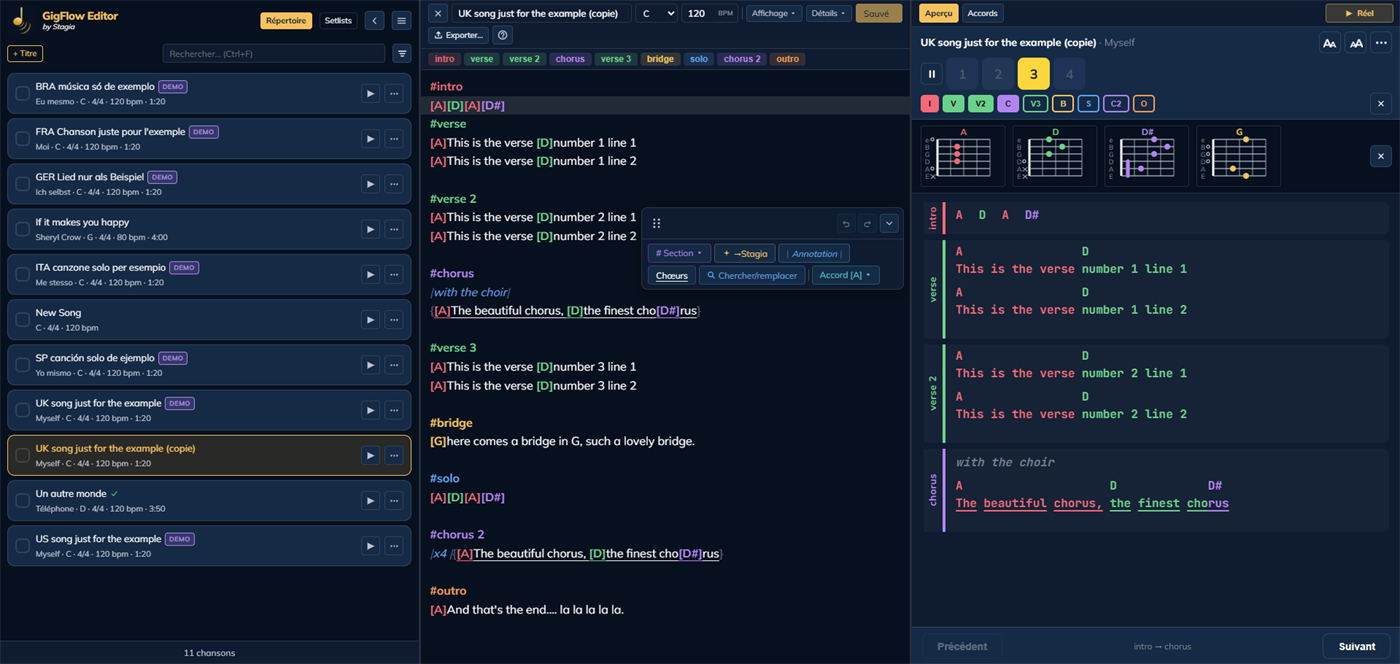Image resolution: width=1400 pixels, height=664 pixels.
Task: Play the song 'If it makes you happy'
Action: [x=370, y=229]
